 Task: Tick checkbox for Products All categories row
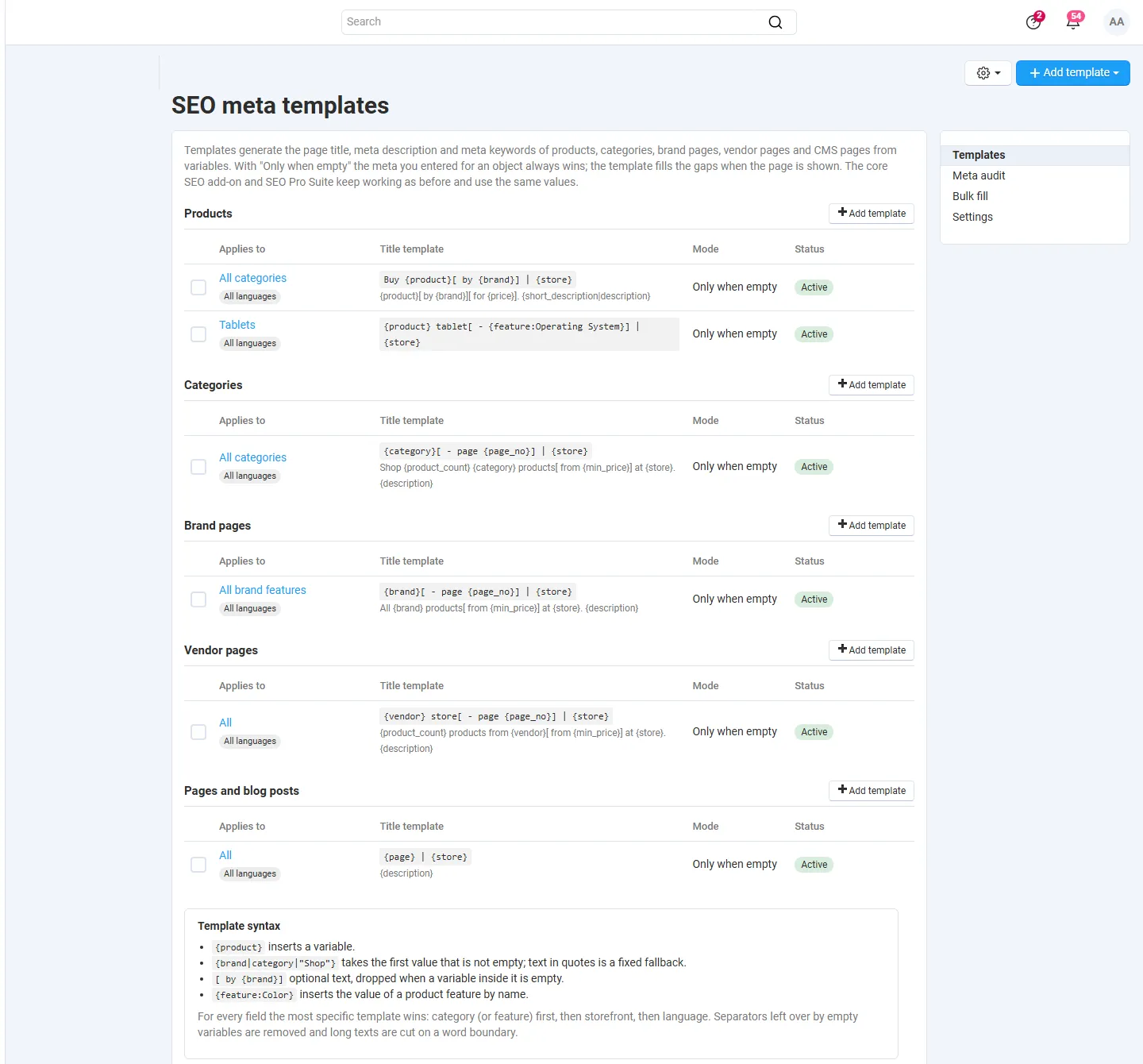(x=198, y=287)
